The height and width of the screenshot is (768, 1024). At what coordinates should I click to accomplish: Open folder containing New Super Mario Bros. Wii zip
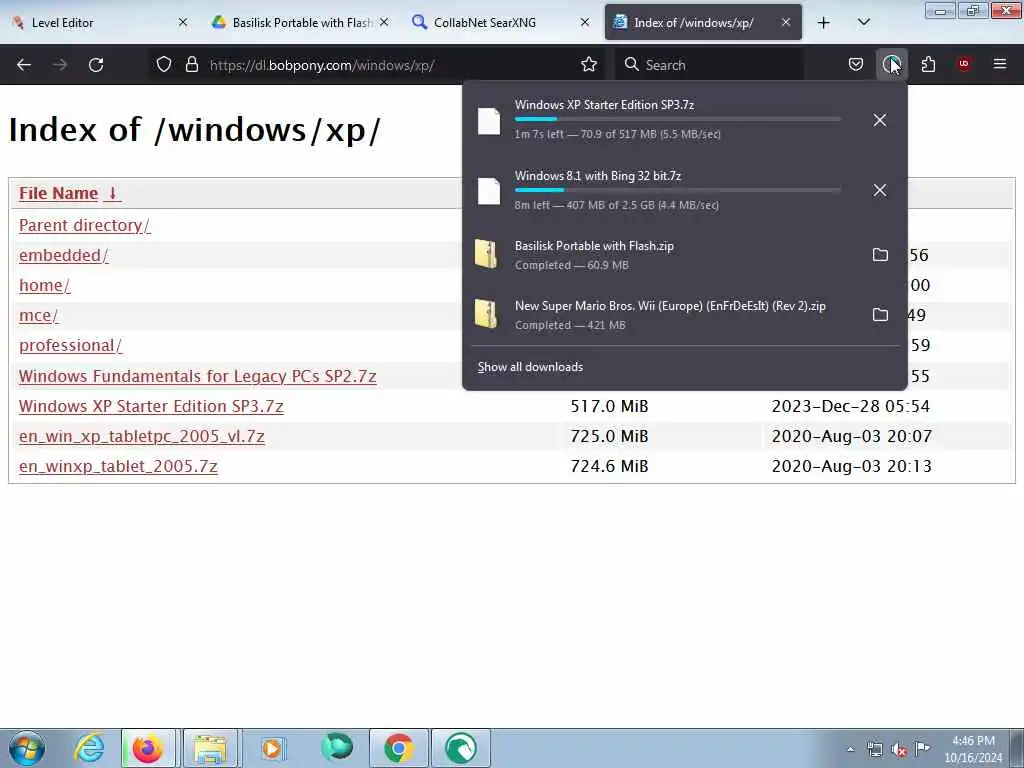click(x=880, y=315)
